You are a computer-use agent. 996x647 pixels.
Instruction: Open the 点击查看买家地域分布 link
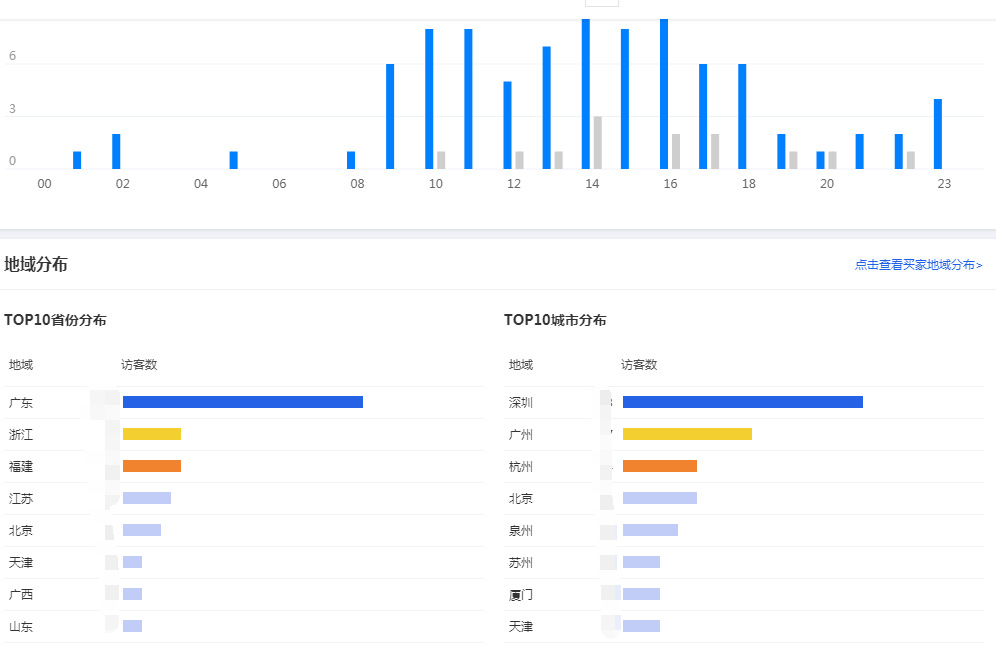point(918,265)
